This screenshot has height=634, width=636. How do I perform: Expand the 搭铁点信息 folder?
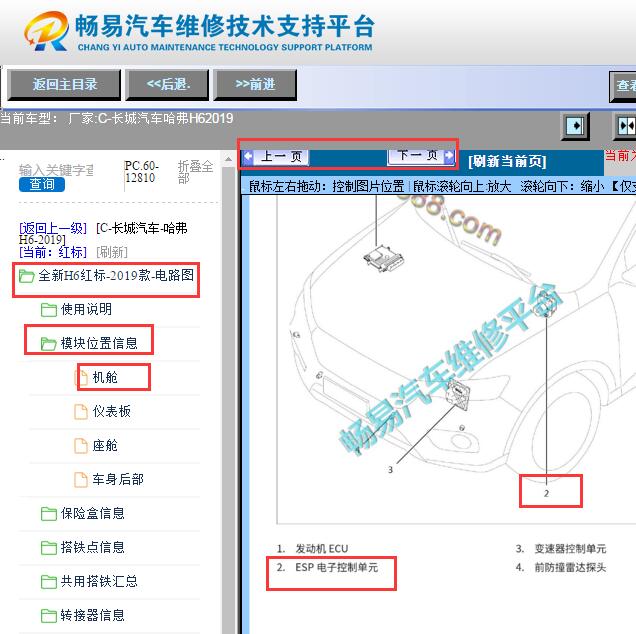coord(92,548)
